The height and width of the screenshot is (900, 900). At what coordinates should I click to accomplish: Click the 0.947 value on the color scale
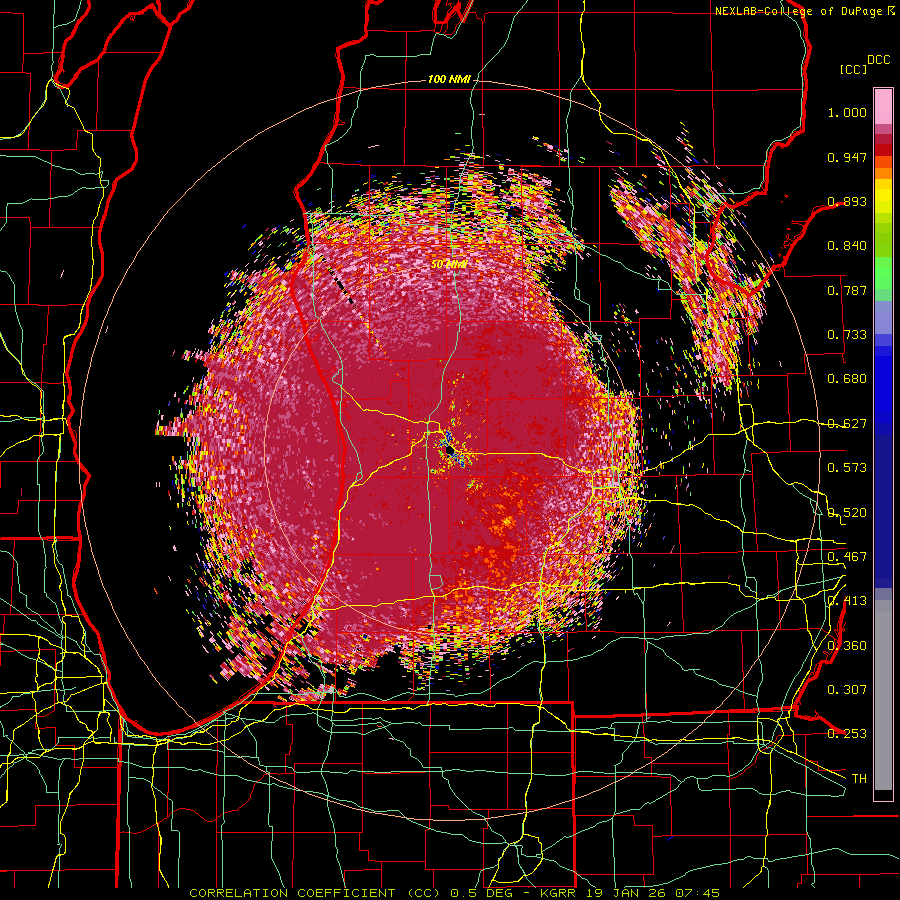point(847,157)
